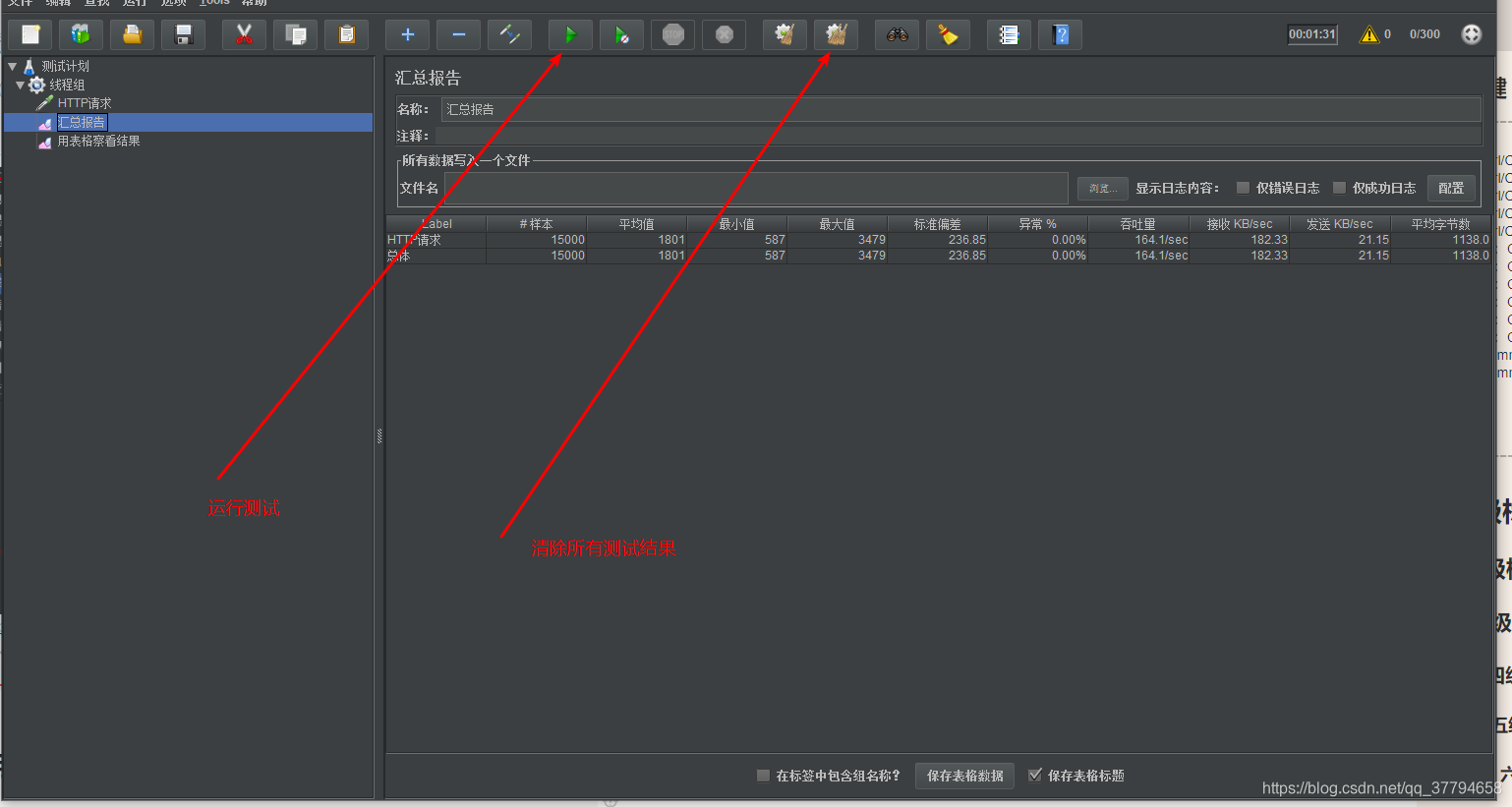The height and width of the screenshot is (807, 1512).
Task: Select HTTP请求 sampler in the tree
Action: click(85, 103)
